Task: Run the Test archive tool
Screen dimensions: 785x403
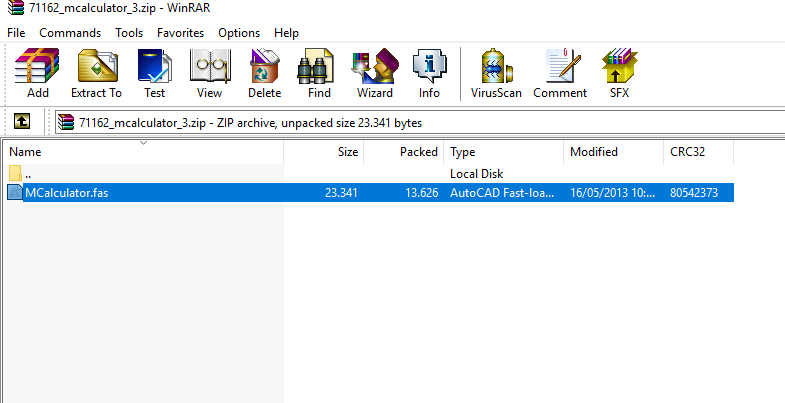Action: [x=155, y=74]
